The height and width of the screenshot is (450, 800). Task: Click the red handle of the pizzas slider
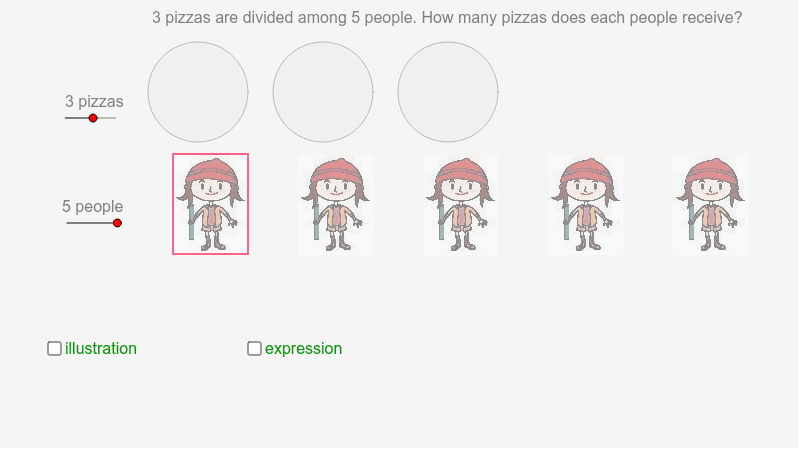click(x=93, y=118)
